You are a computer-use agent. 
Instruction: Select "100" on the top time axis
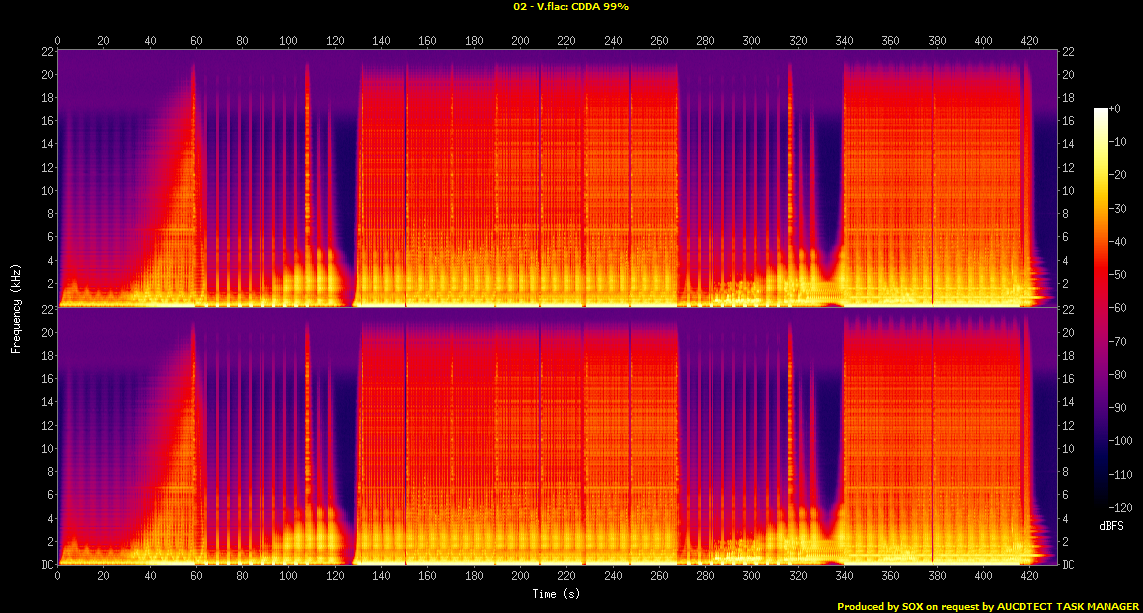289,41
